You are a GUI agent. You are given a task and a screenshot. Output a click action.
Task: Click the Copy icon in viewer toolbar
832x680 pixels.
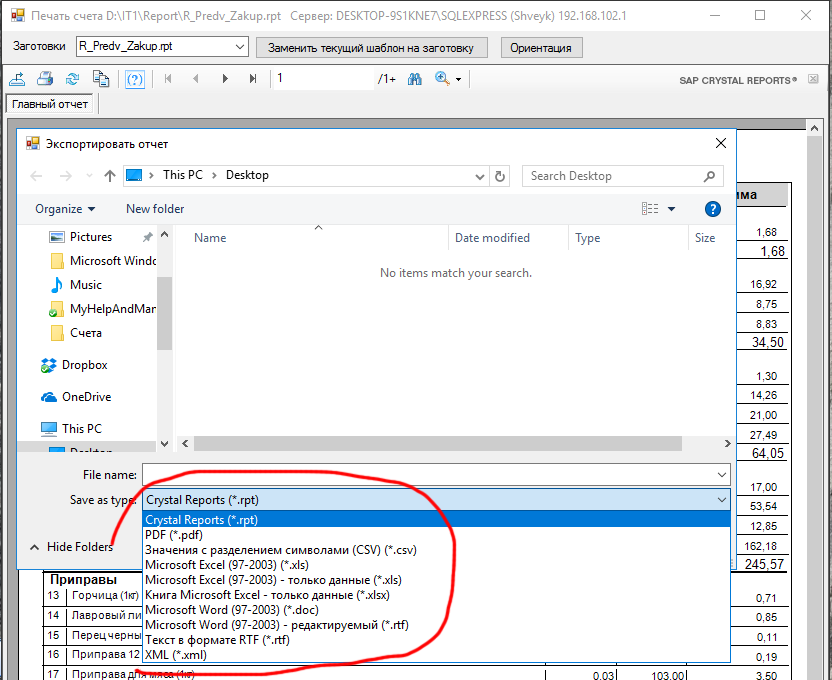tap(101, 79)
